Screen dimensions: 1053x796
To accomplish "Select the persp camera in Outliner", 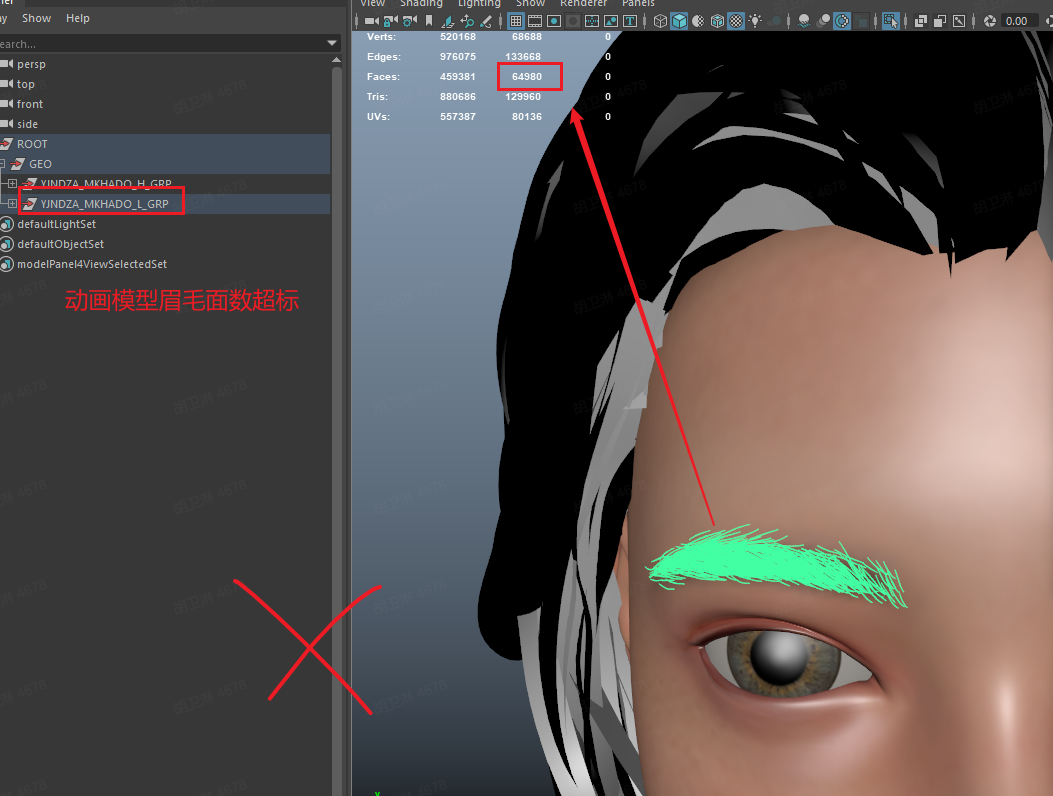I will [31, 64].
